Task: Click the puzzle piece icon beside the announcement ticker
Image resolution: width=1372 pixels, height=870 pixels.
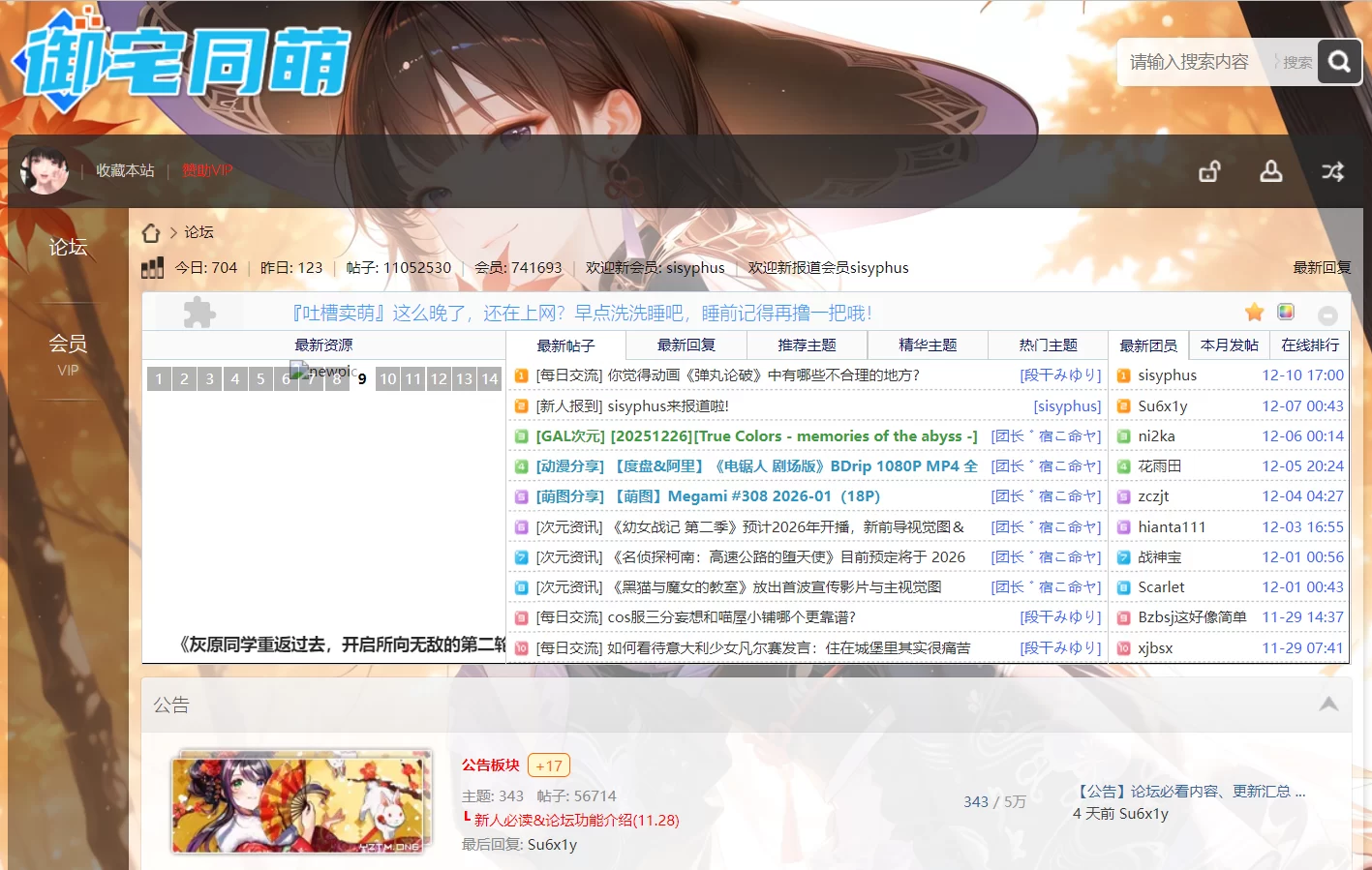Action: pos(198,312)
